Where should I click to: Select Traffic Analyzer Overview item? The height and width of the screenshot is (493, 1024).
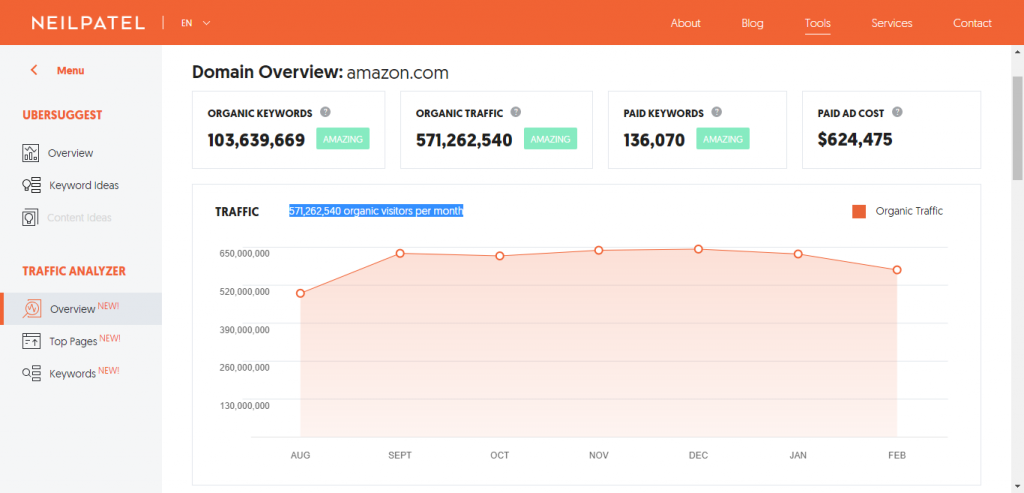81,309
